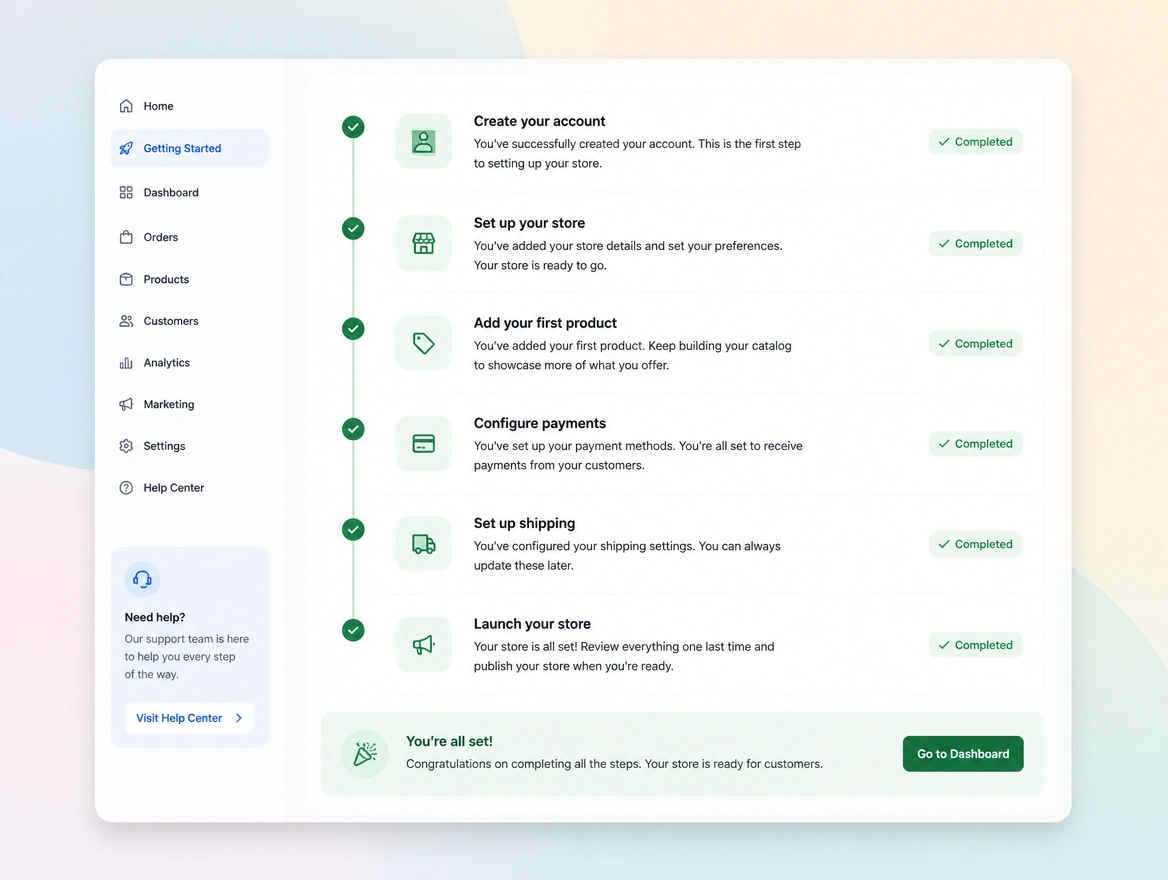Click the Orders shopping bag icon
The height and width of the screenshot is (880, 1168).
(x=126, y=237)
